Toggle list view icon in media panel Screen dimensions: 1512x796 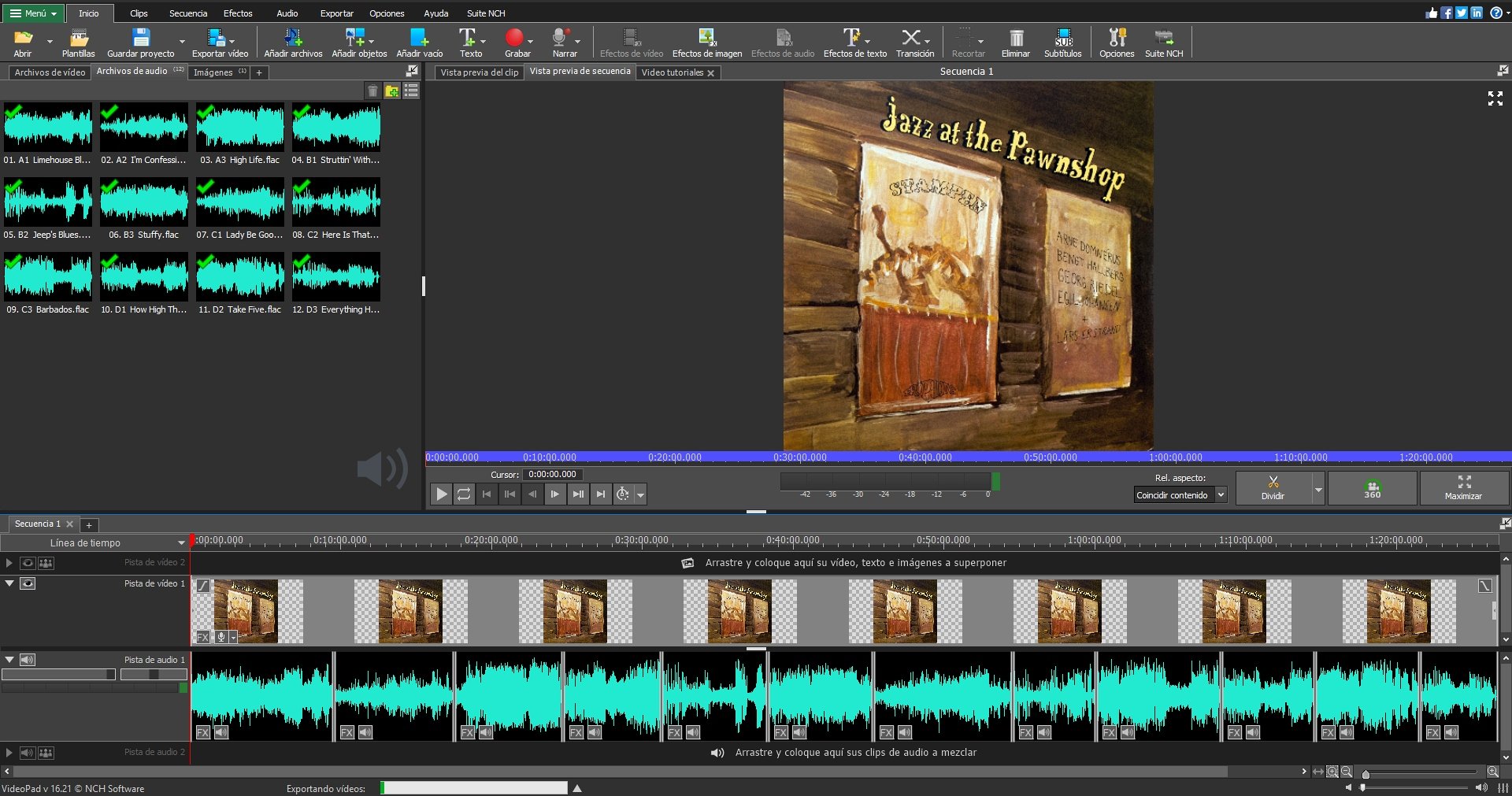(411, 91)
